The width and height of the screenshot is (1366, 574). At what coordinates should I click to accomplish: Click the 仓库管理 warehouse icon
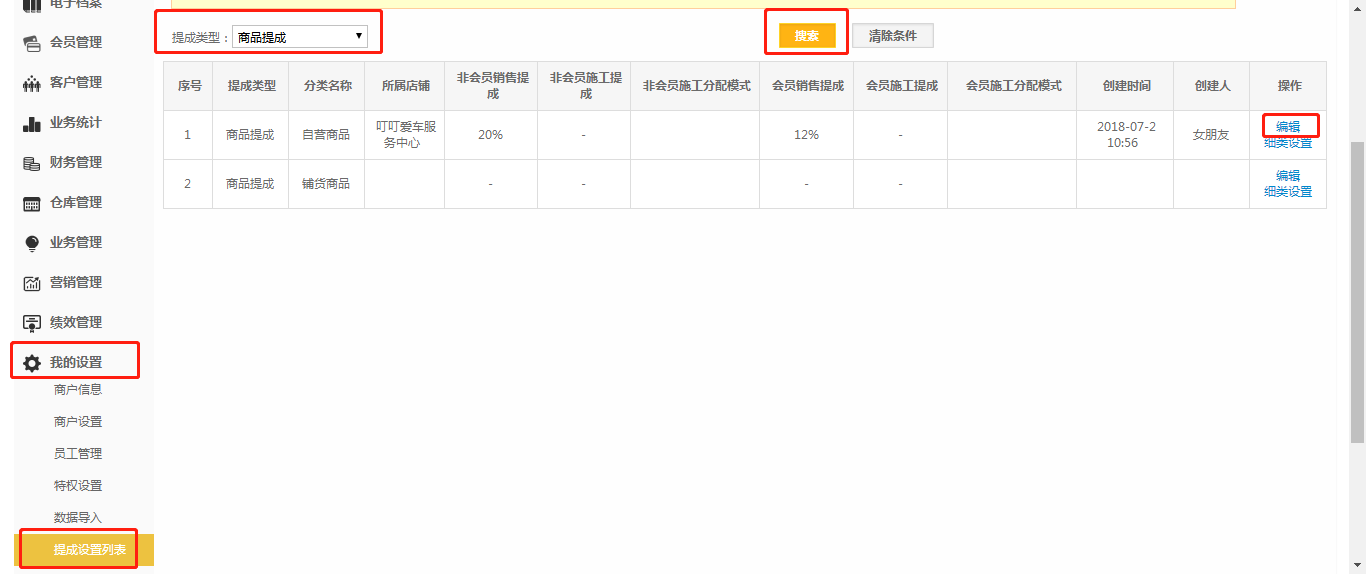[31, 203]
